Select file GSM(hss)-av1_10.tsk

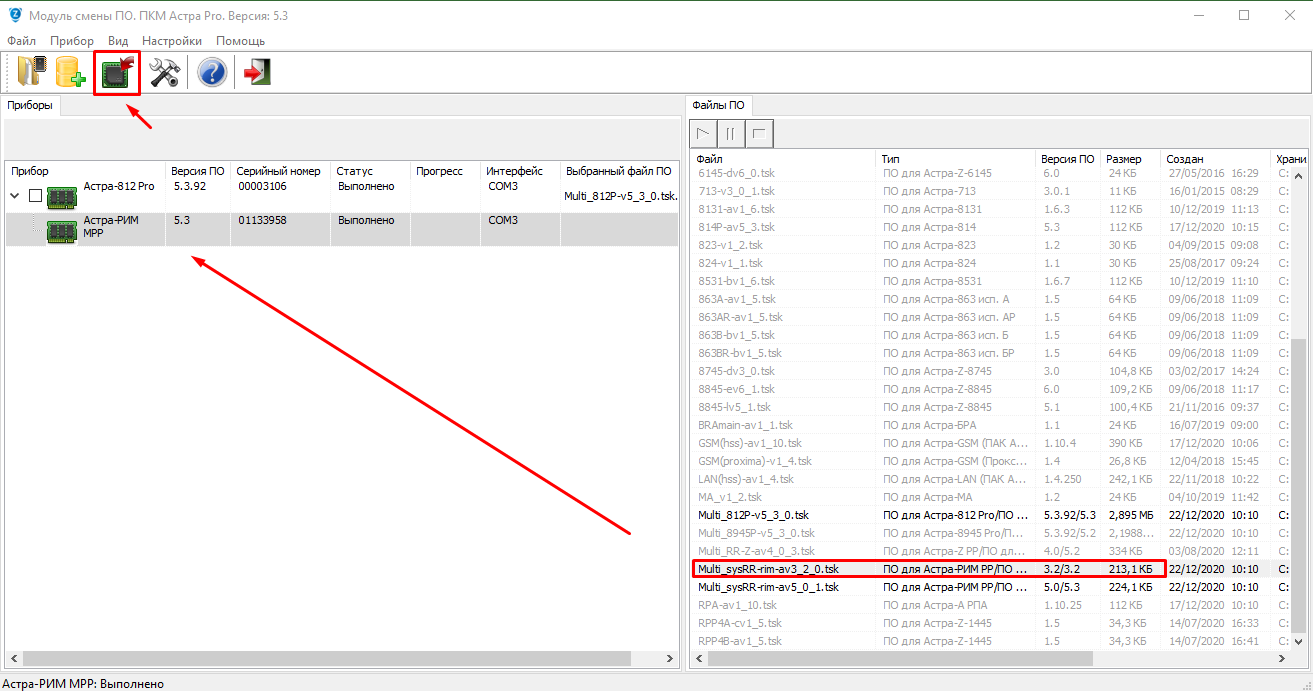pyautogui.click(x=749, y=443)
